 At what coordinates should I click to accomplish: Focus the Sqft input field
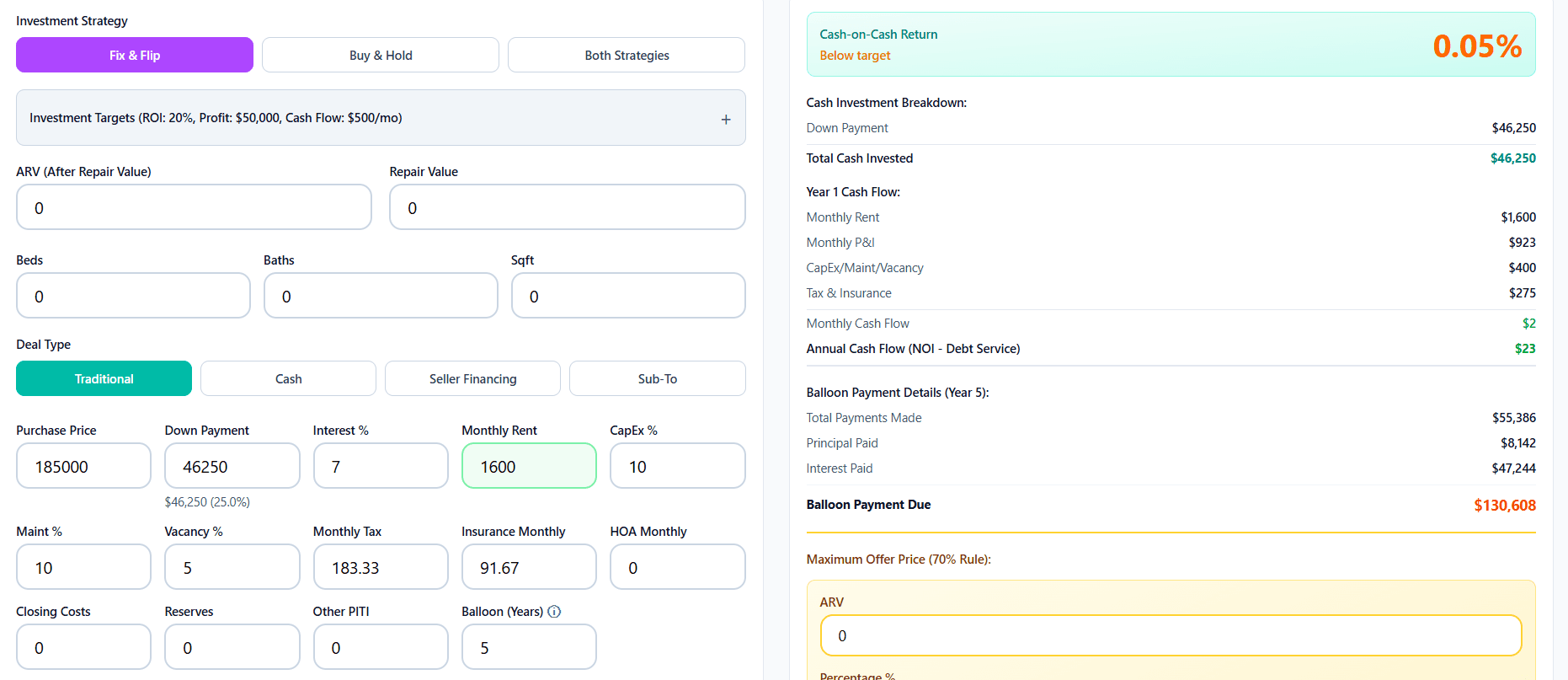click(628, 296)
